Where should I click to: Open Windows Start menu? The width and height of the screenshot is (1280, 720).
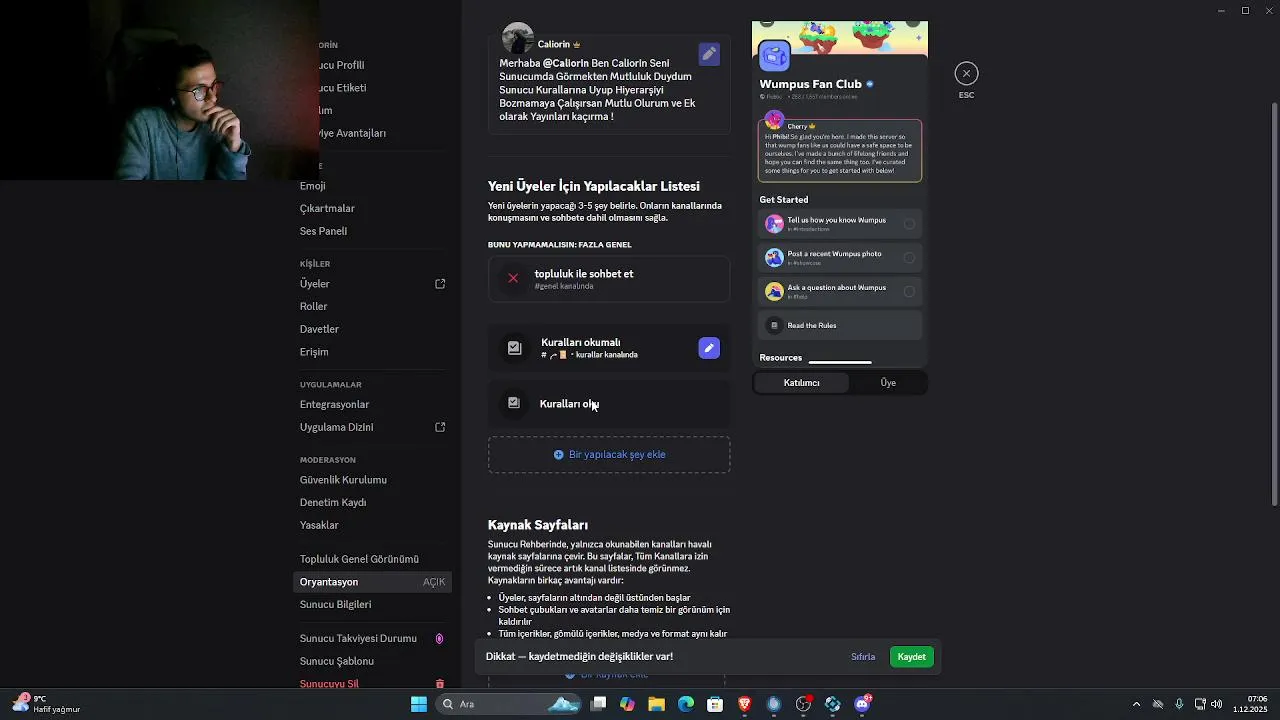pos(419,704)
